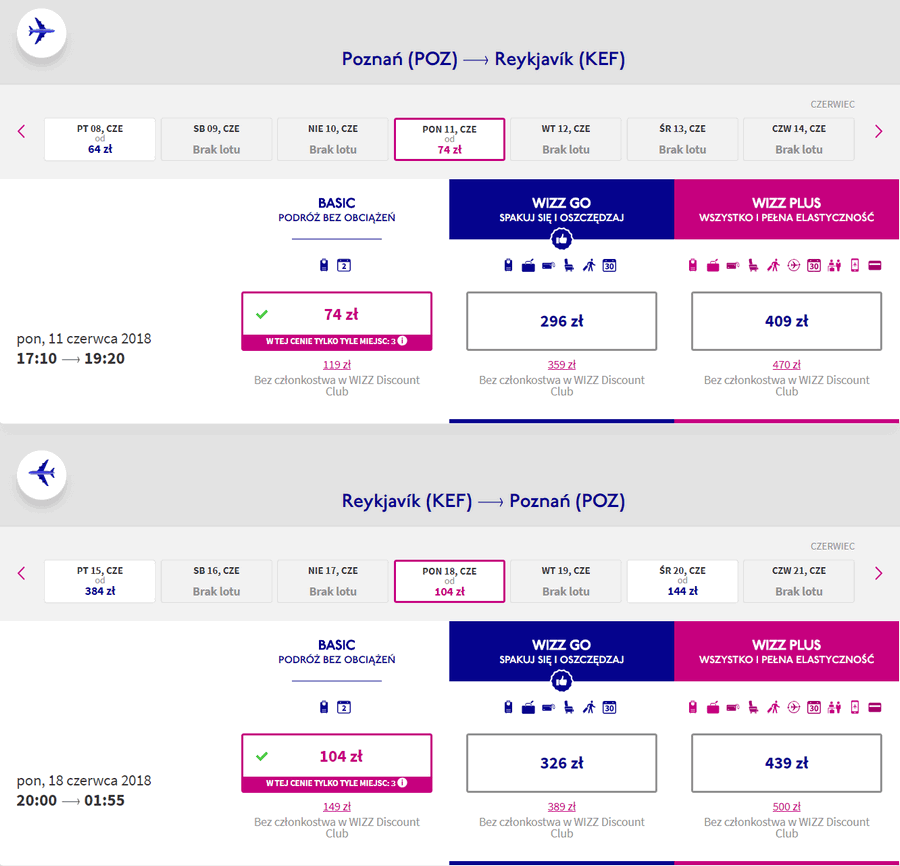The width and height of the screenshot is (900, 866).
Task: Click WIZZ PLUS credit card icon, return flight
Action: pos(875,708)
